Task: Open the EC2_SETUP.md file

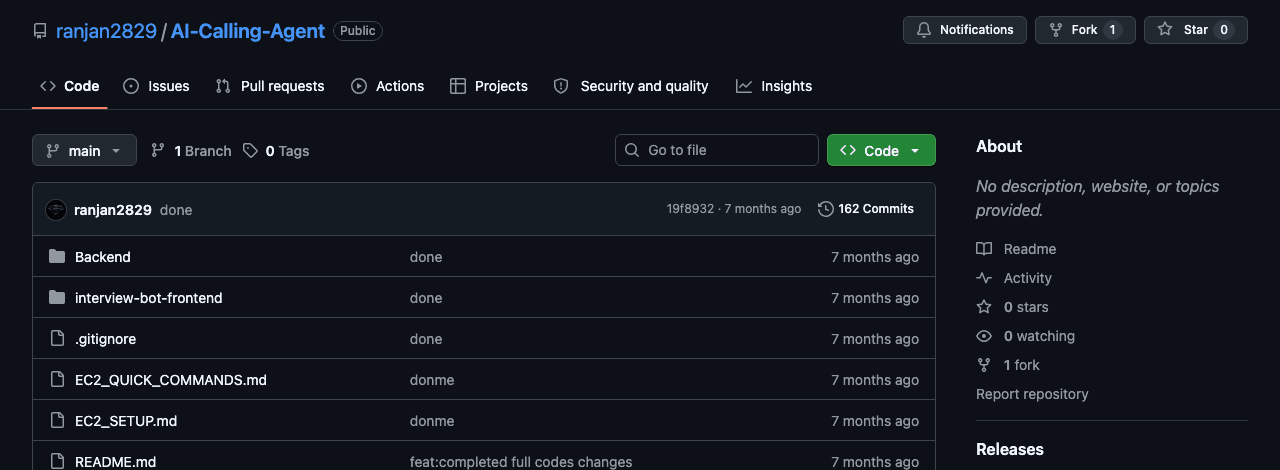Action: pyautogui.click(x=126, y=421)
